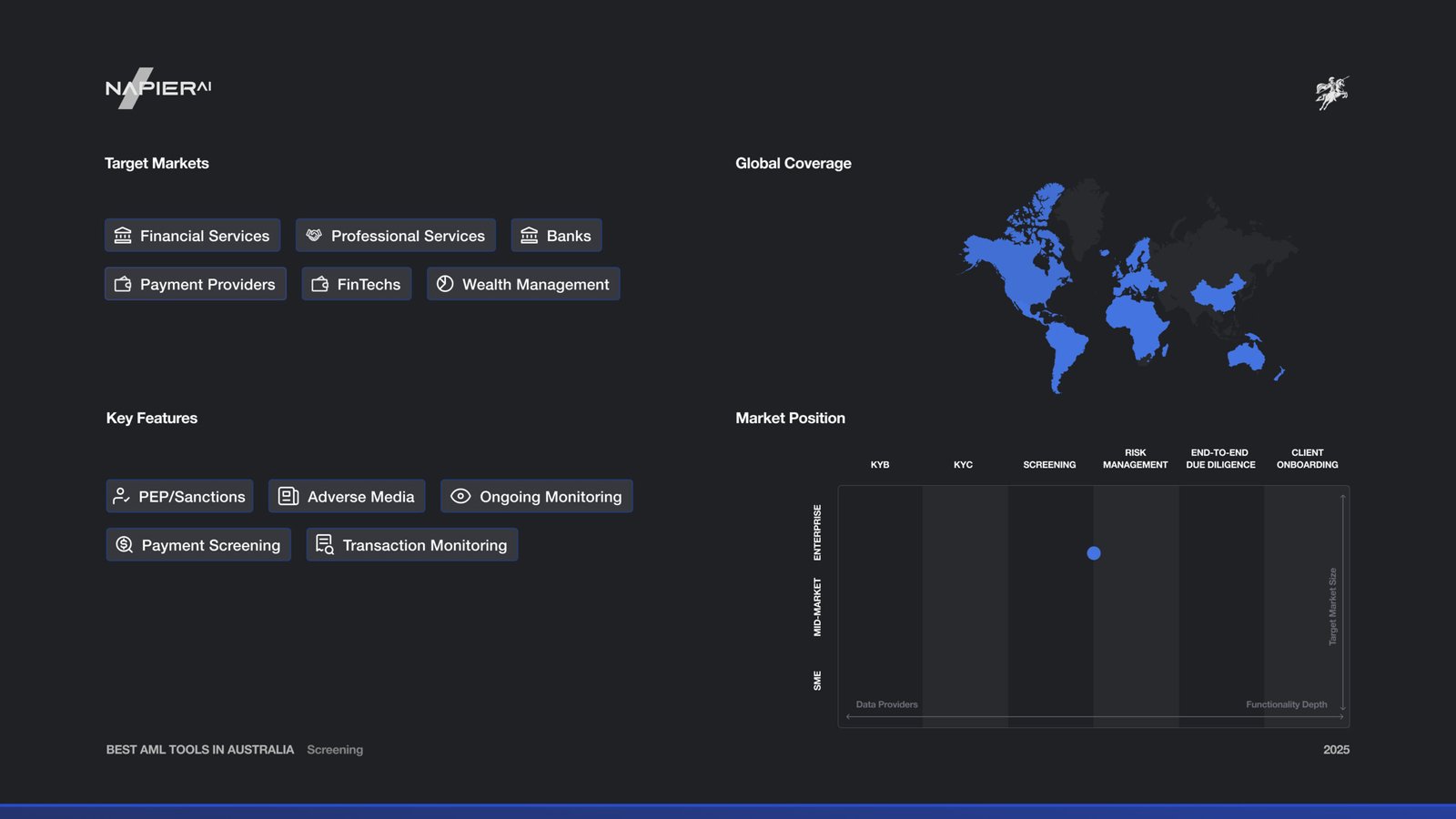The image size is (1456, 819).
Task: Choose the Transaction Monitoring feature chip
Action: [x=412, y=544]
